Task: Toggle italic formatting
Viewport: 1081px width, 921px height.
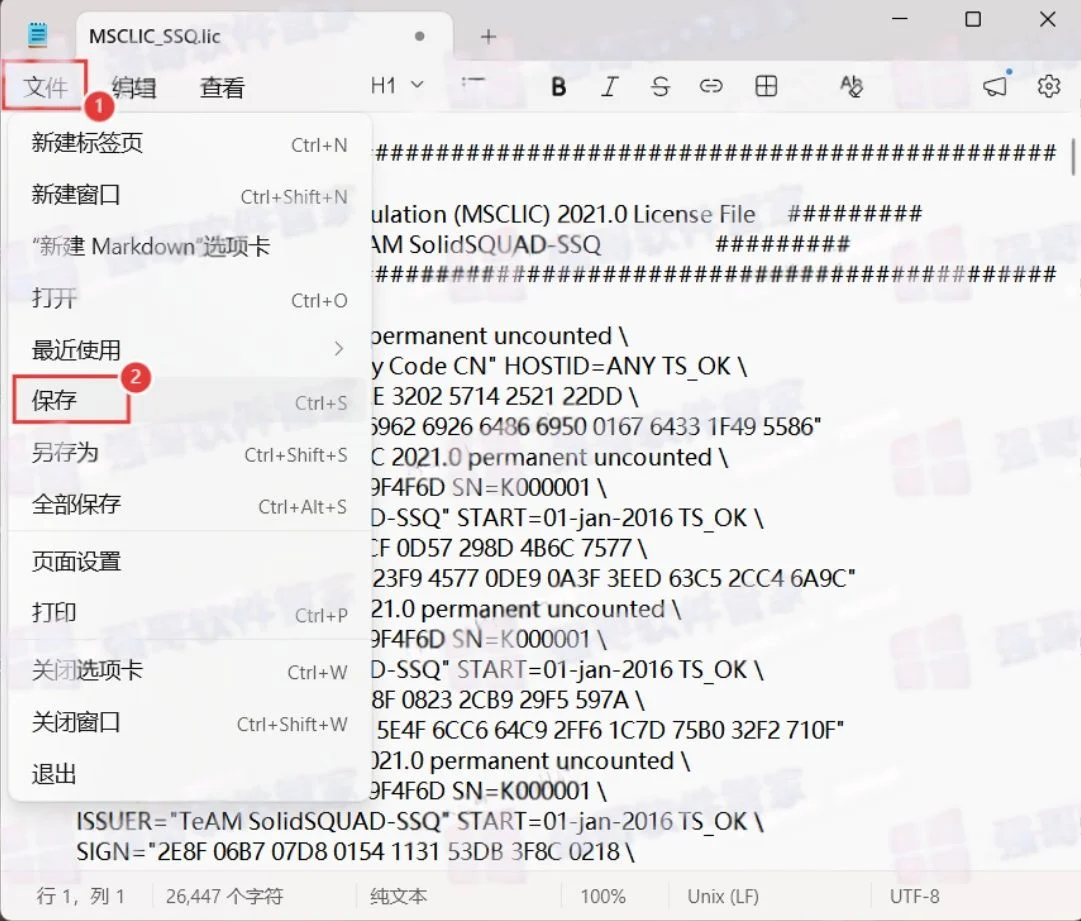Action: click(609, 86)
